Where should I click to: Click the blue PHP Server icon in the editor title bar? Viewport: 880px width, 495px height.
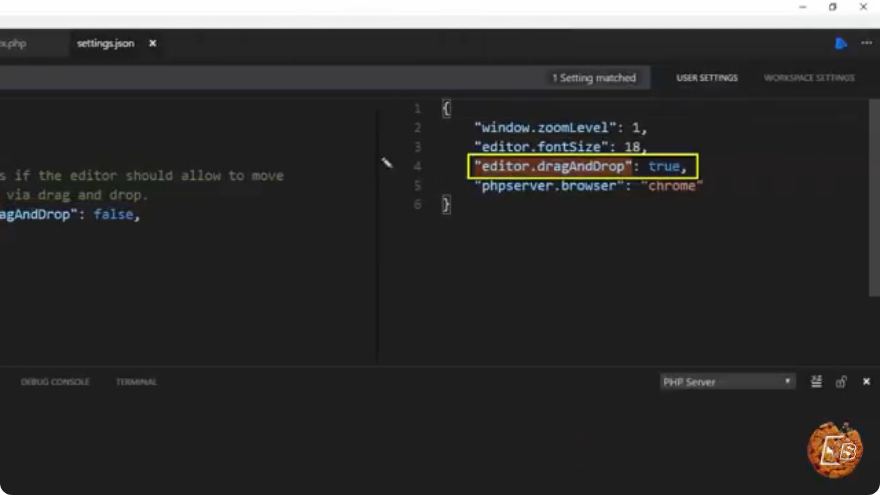click(840, 44)
